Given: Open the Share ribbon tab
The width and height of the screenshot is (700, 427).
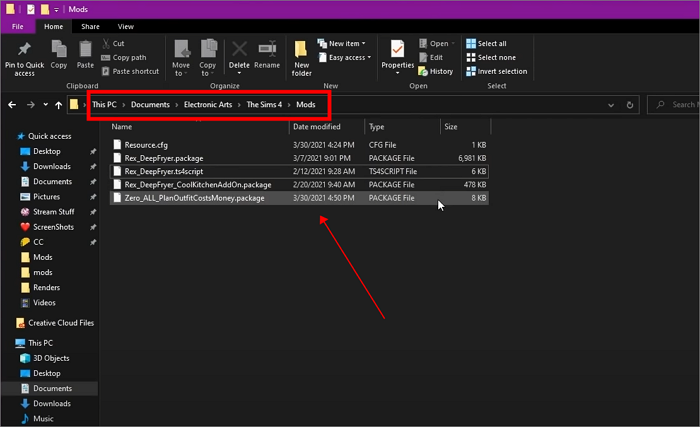Looking at the screenshot, I should 90,26.
